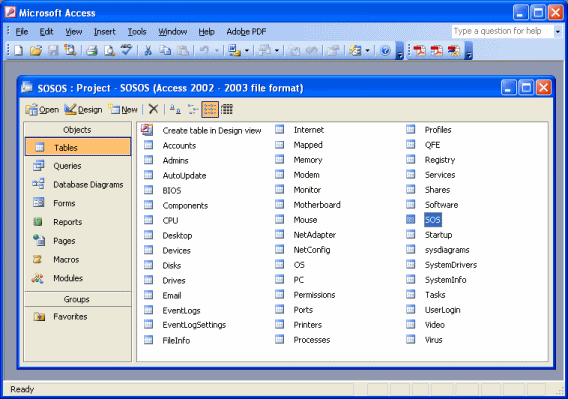The width and height of the screenshot is (568, 399).
Task: Switch to Large Icons view
Action: click(x=175, y=109)
